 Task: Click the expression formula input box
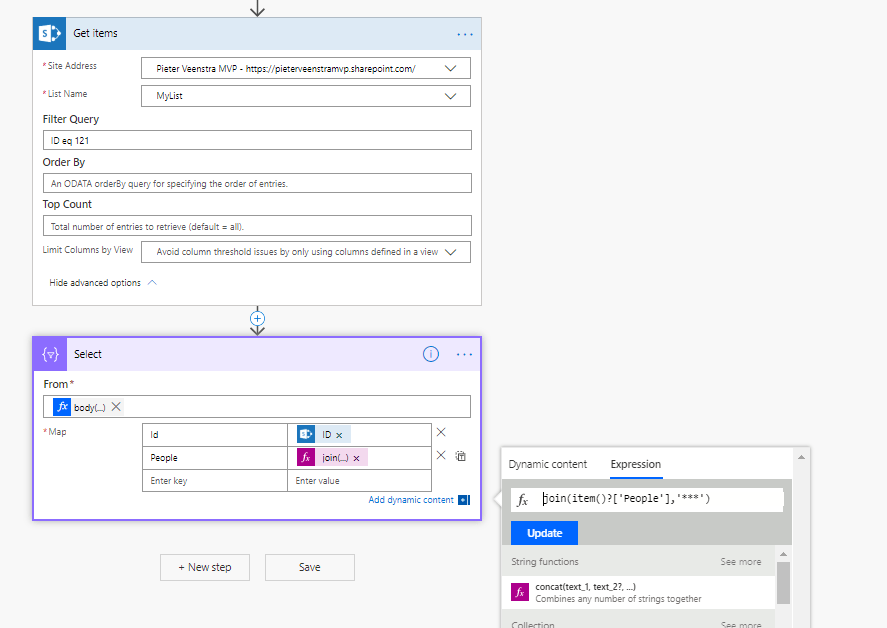pos(647,499)
